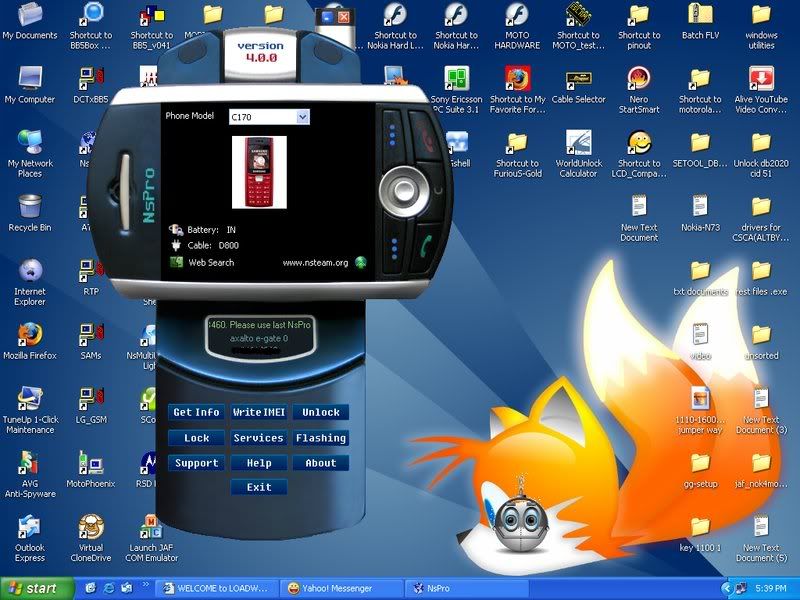This screenshot has height=600, width=800.
Task: Switch to WELCOME to LOADW taskbar button
Action: point(218,589)
